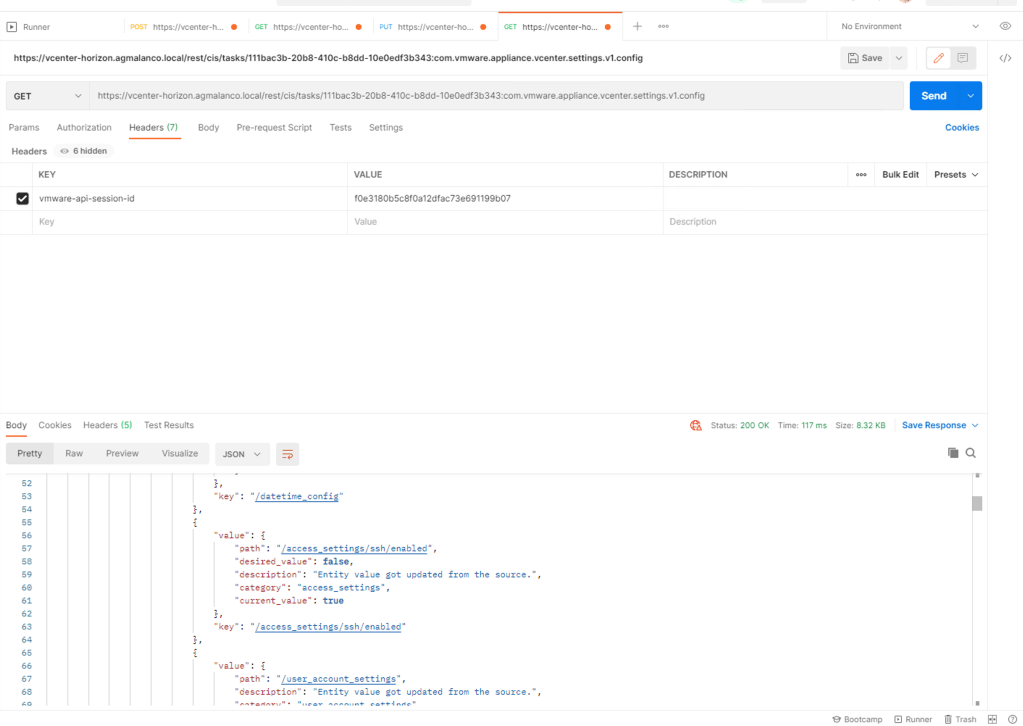Copy response body with the copy icon

953,453
